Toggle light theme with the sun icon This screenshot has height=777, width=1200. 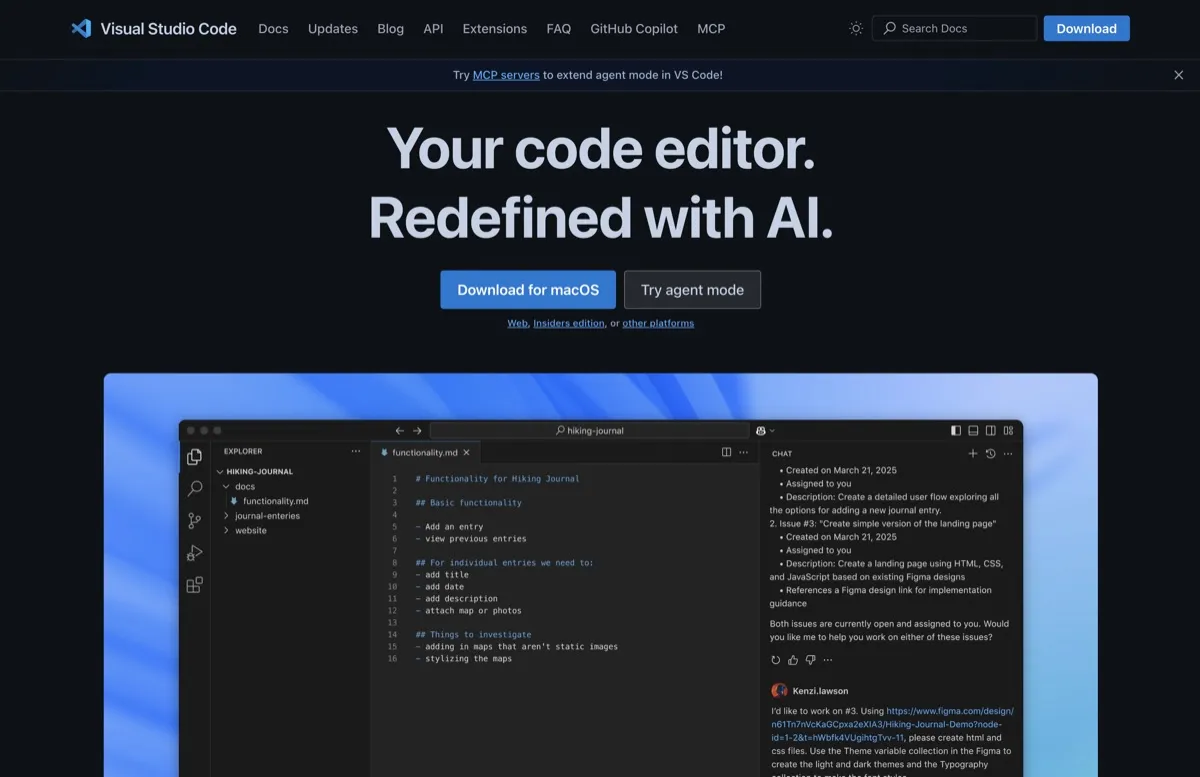pyautogui.click(x=856, y=28)
